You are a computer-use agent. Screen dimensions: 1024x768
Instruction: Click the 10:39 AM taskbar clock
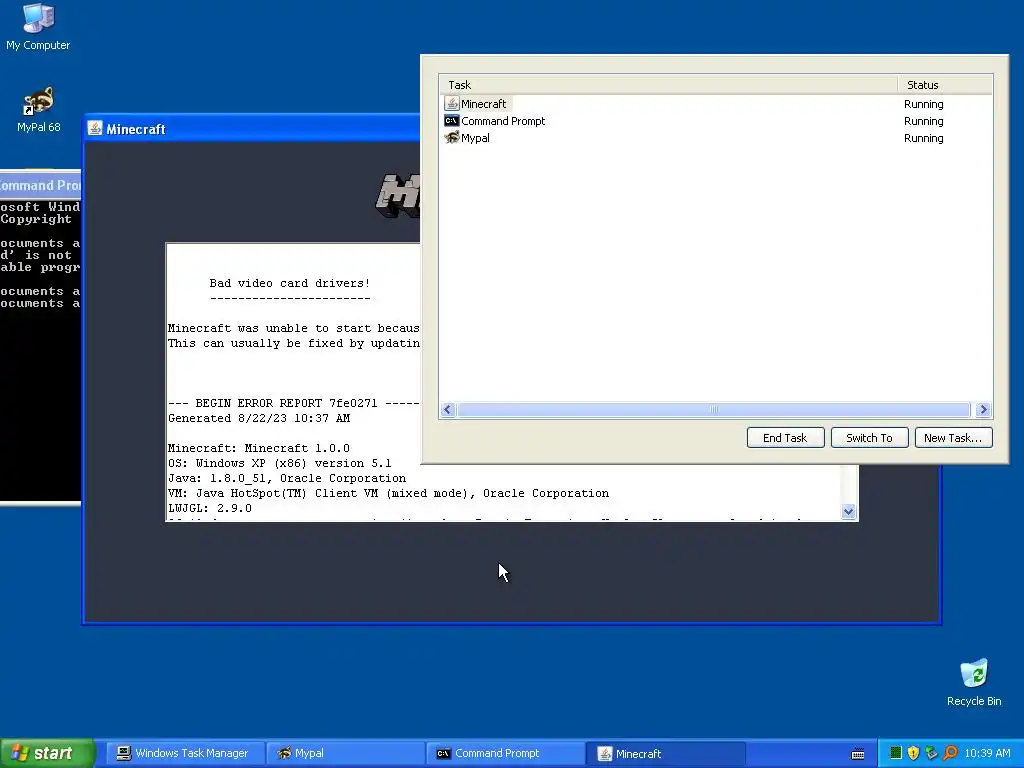pos(987,753)
